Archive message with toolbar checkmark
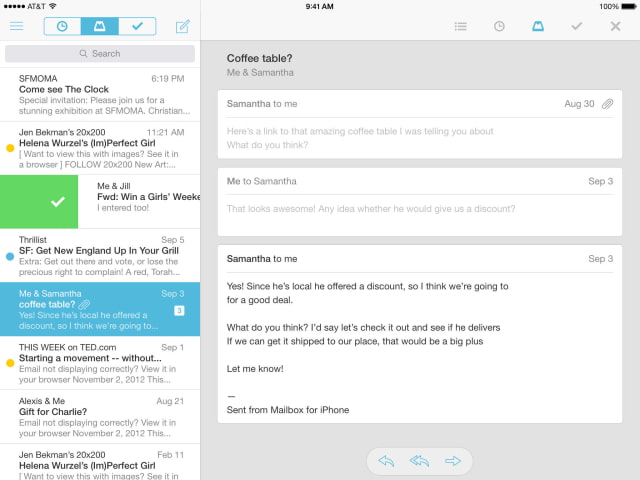Screen dimensions: 640x480 [x=576, y=26]
